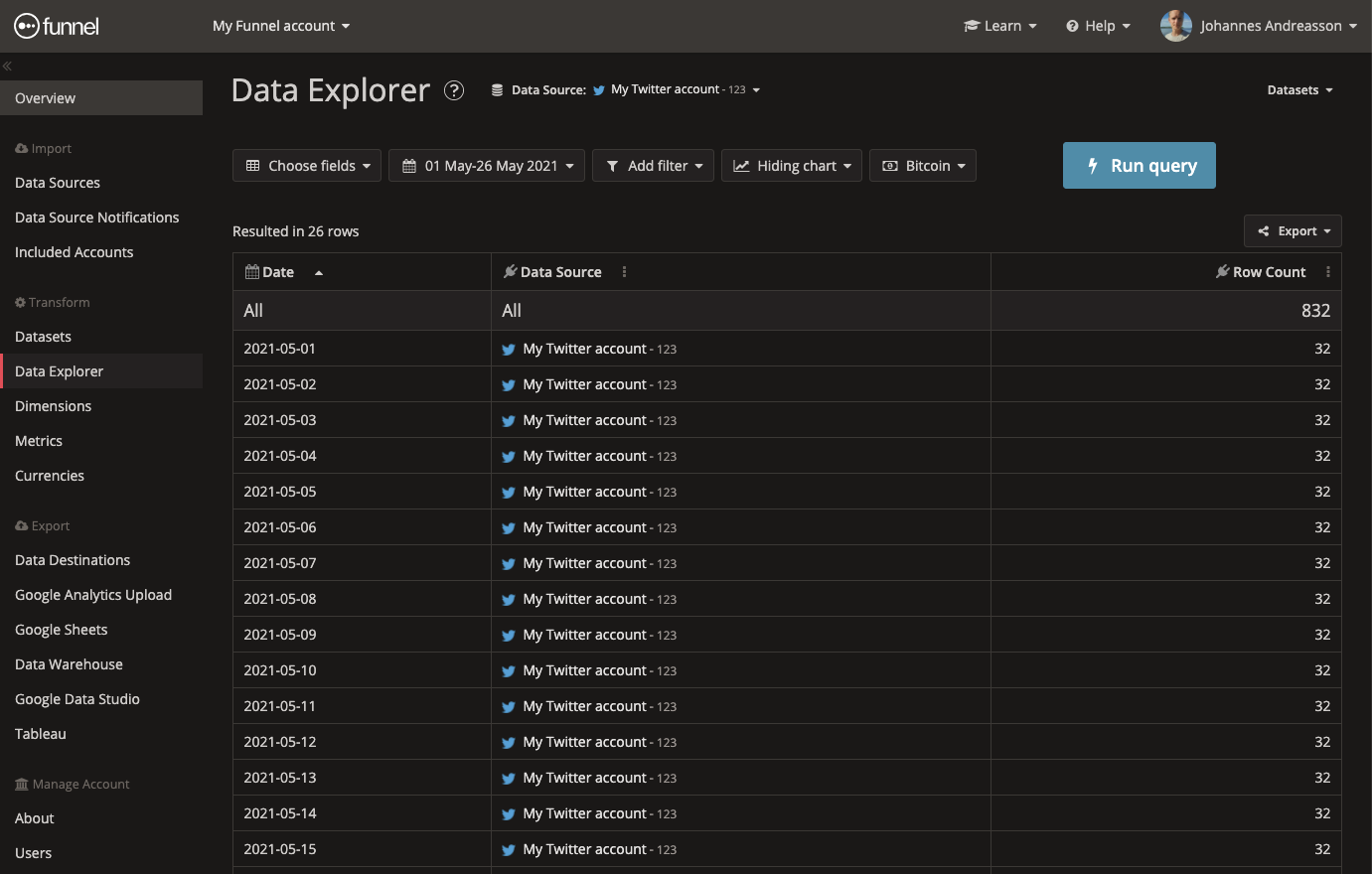Screen dimensions: 1372x874
Task: Open the Learn menu
Action: 1000,26
